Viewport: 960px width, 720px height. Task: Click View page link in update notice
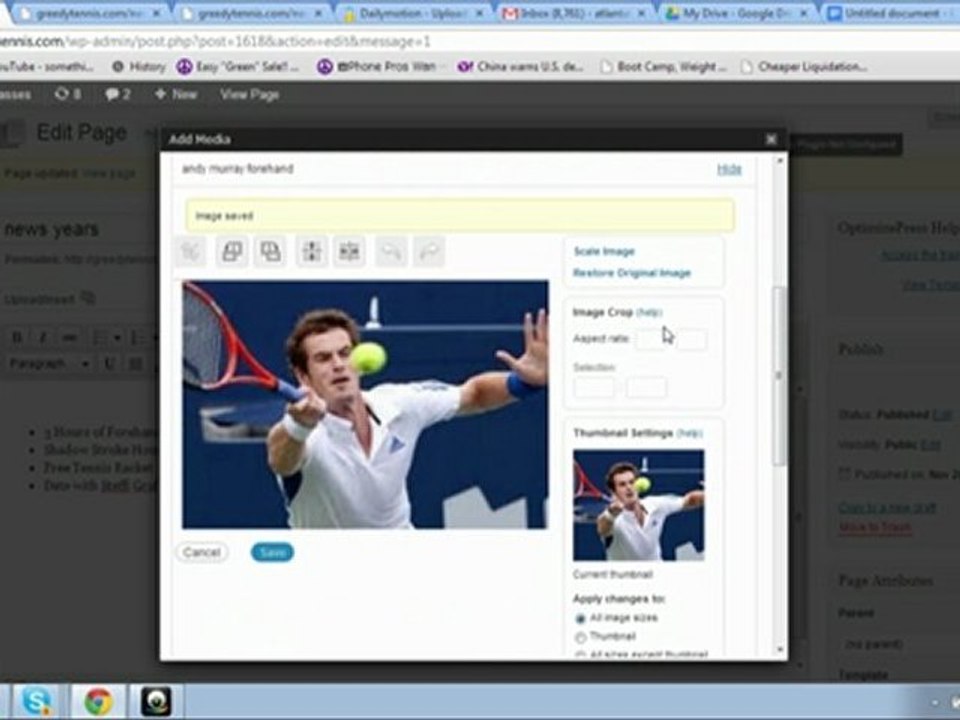[108, 173]
